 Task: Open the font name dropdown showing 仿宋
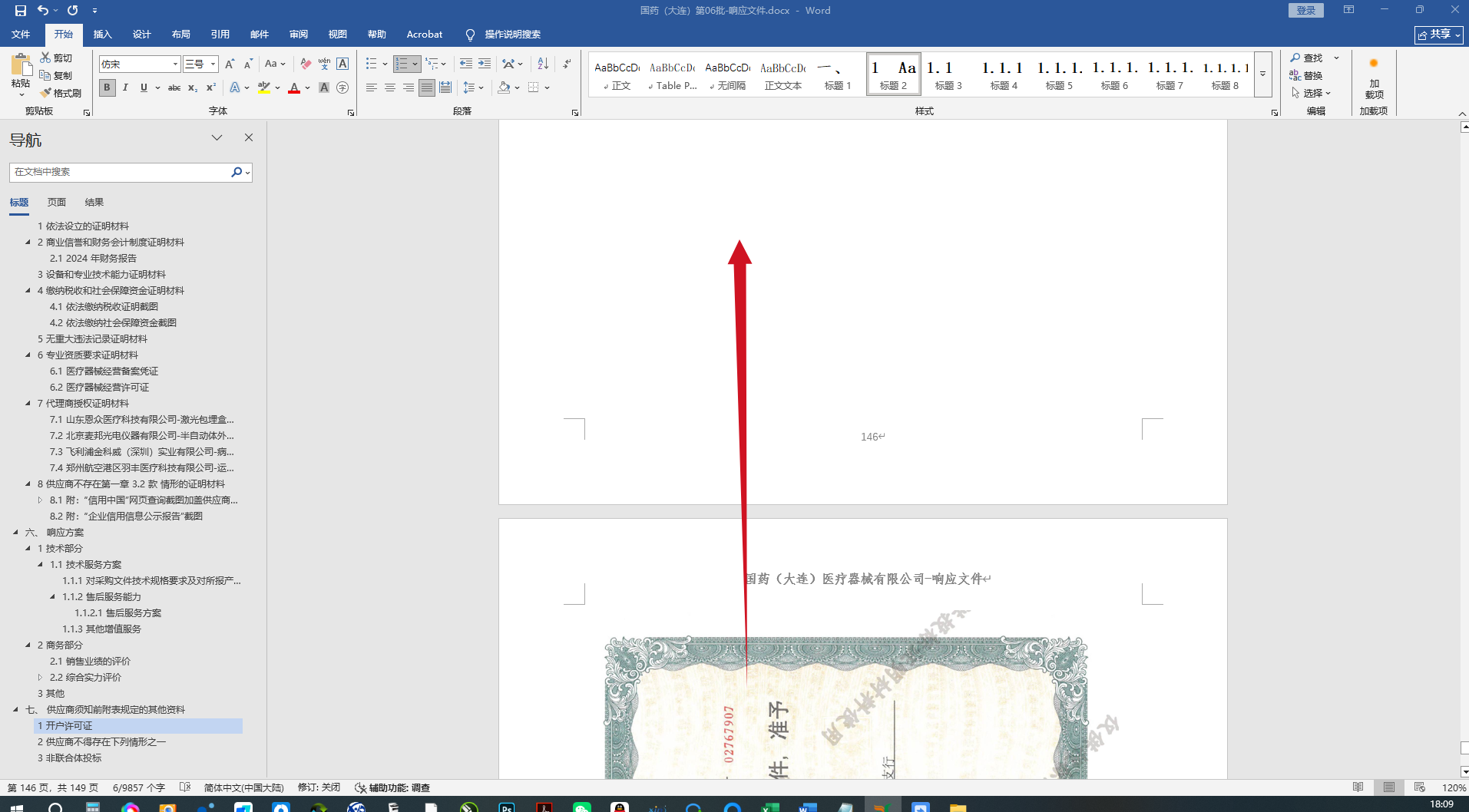(175, 64)
